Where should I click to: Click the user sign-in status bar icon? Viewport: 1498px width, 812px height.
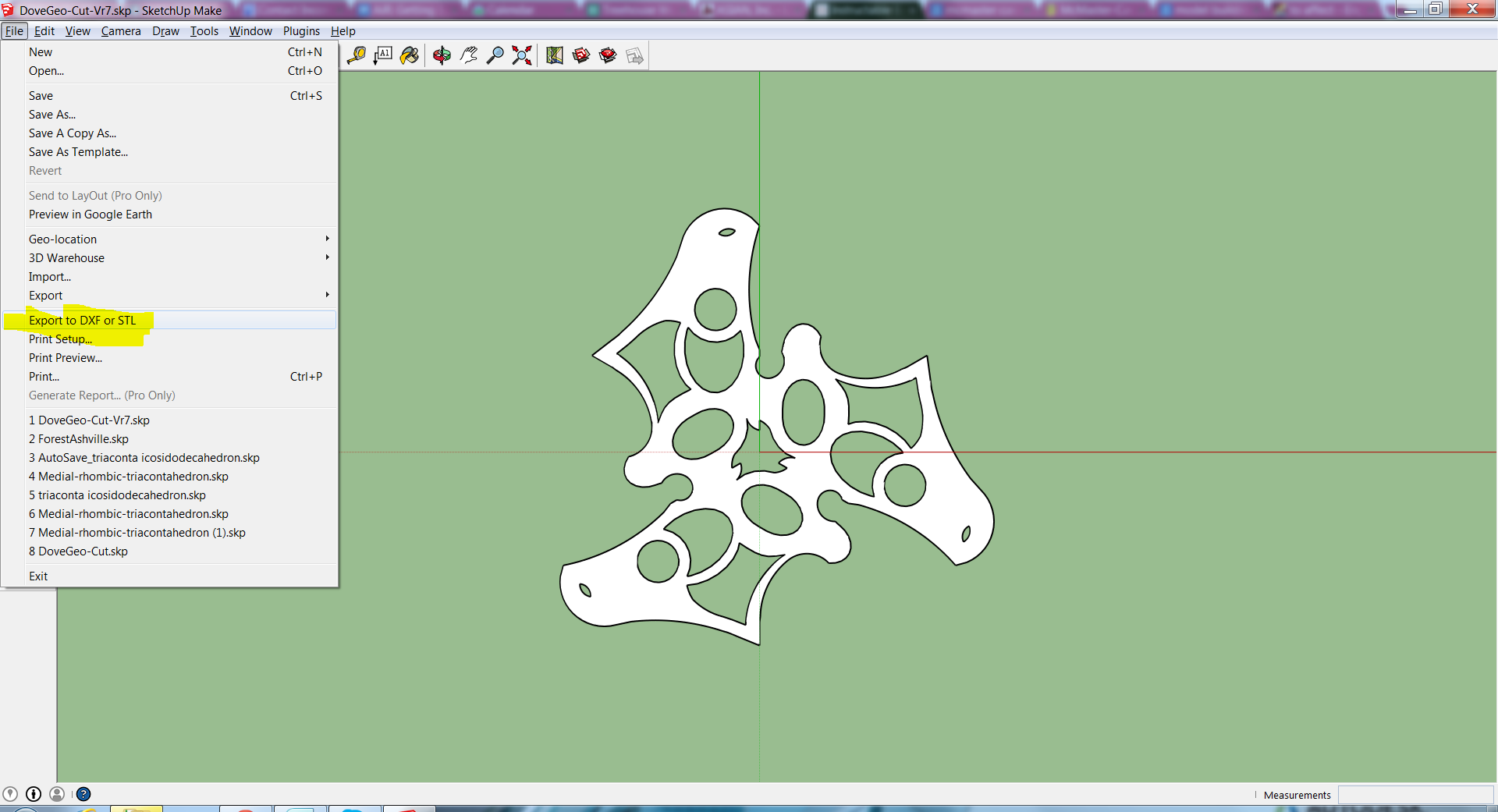pyautogui.click(x=57, y=794)
